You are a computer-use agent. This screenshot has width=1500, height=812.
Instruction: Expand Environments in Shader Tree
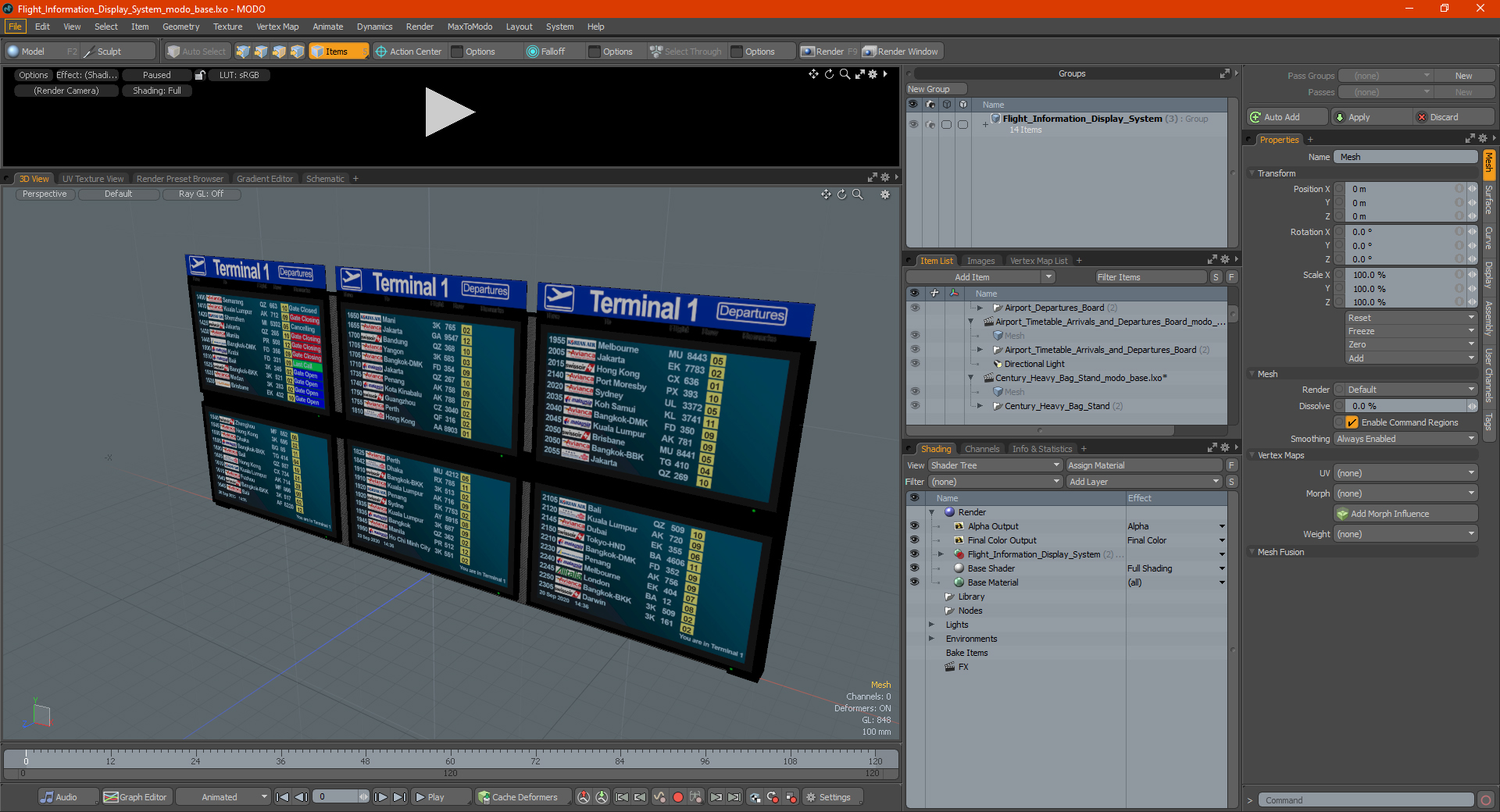coord(931,639)
